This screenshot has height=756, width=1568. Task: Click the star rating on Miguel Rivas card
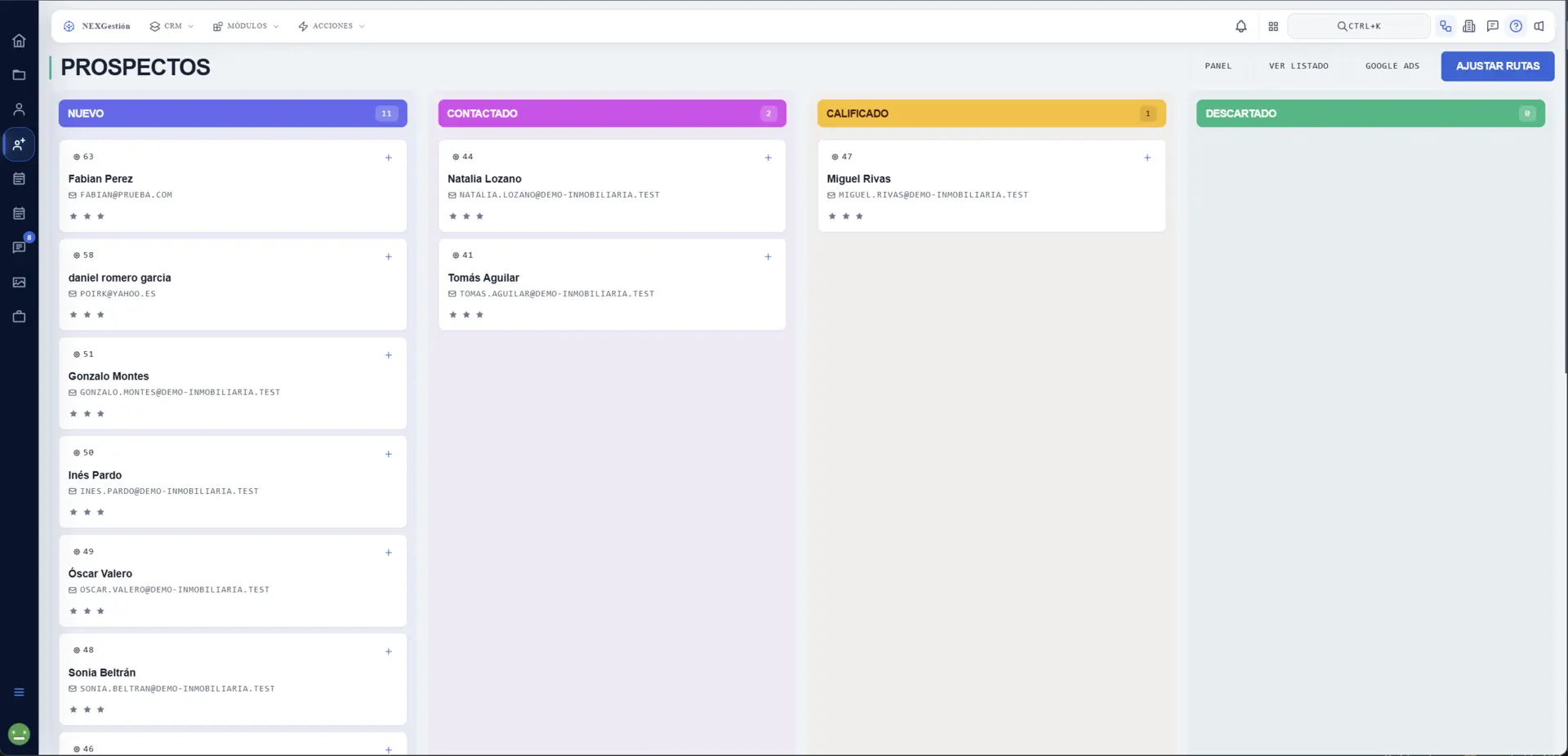845,216
